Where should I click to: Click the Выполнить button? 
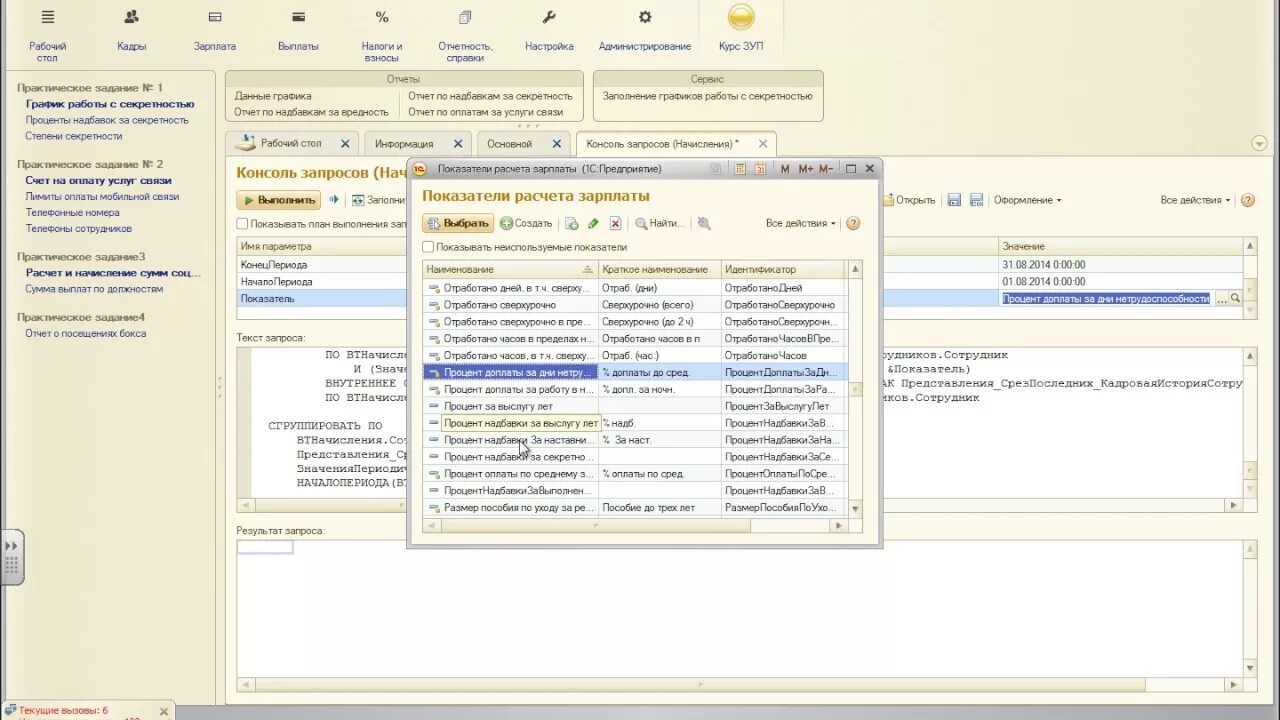coord(279,200)
